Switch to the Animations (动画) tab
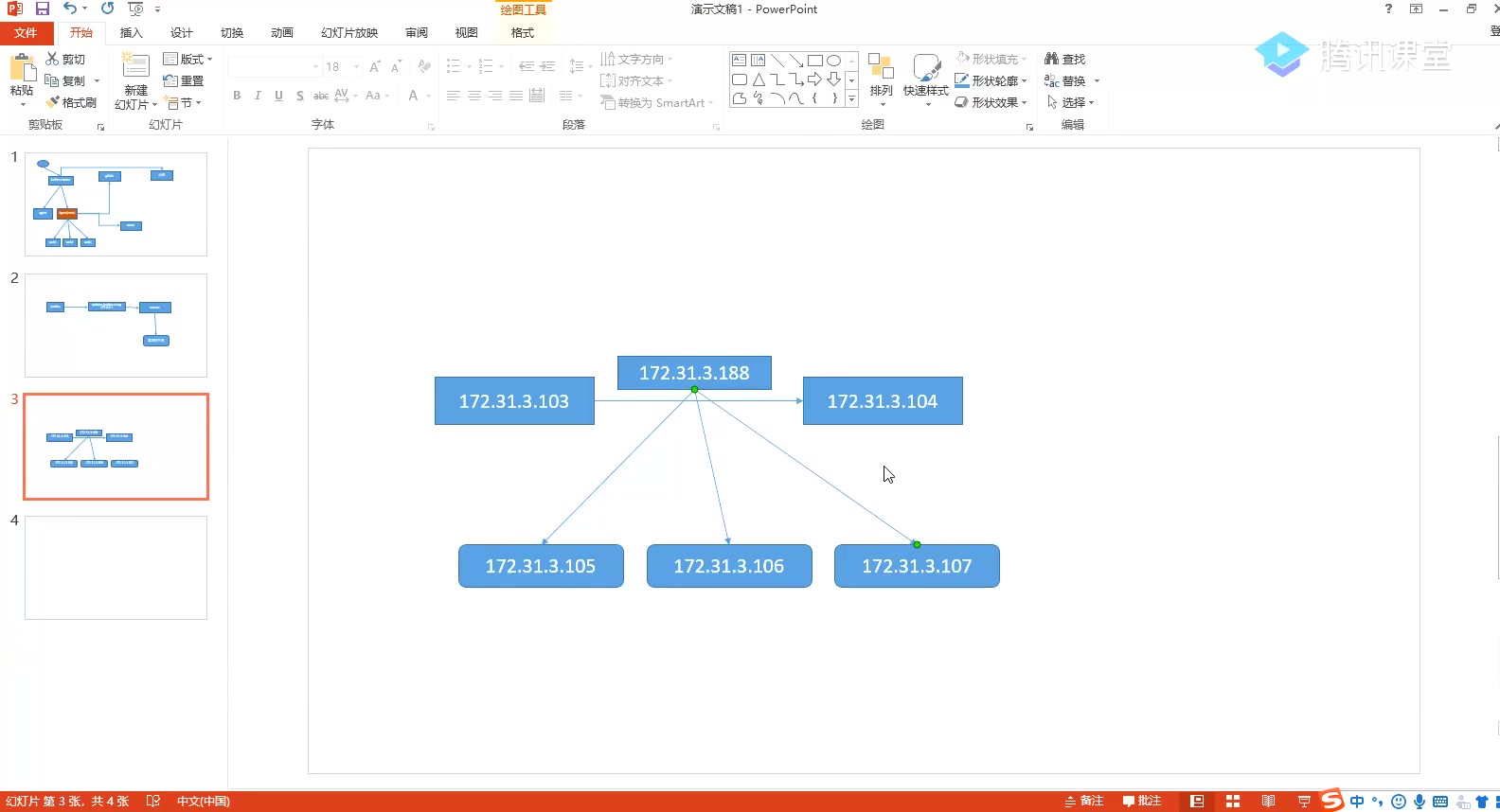The image size is (1500, 812). (x=281, y=33)
